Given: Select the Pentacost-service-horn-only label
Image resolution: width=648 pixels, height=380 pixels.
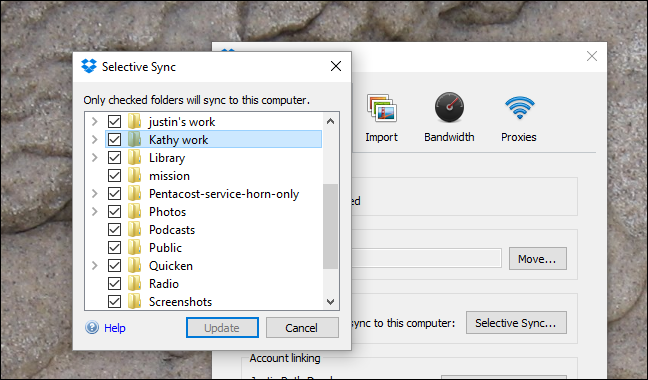Looking at the screenshot, I should tap(224, 194).
